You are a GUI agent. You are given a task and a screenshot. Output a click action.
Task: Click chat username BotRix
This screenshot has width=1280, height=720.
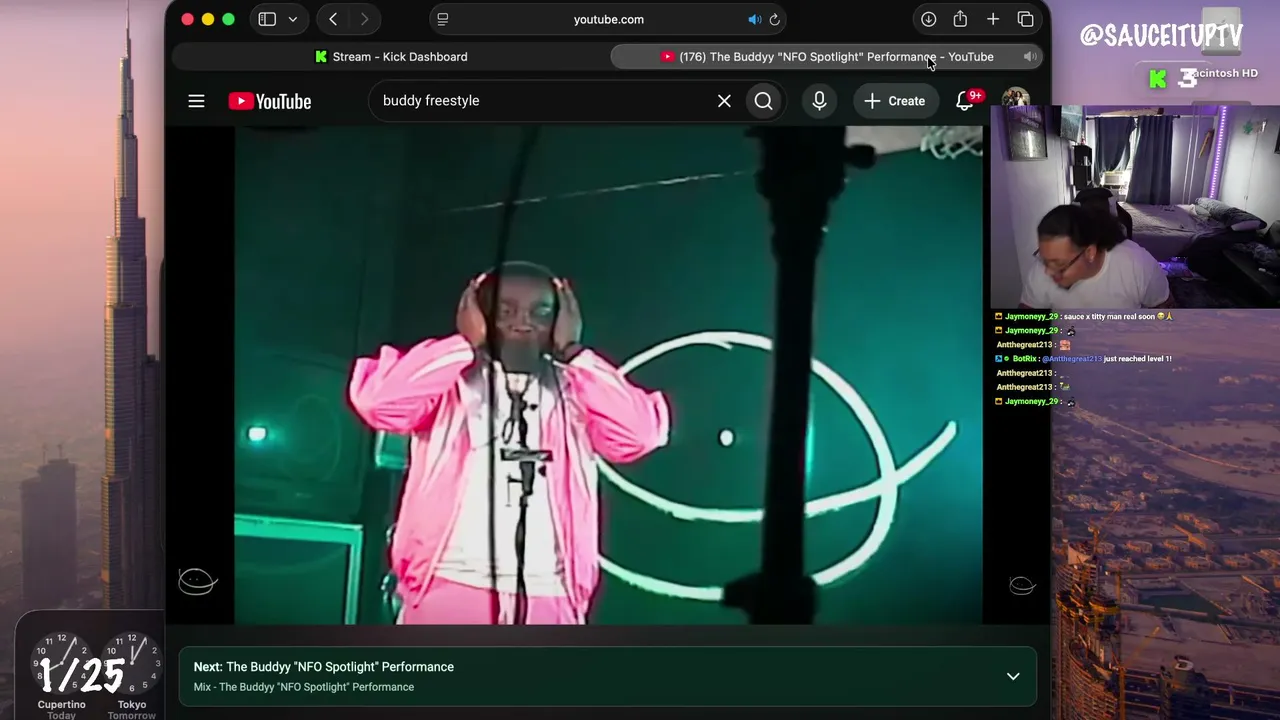pos(1024,359)
